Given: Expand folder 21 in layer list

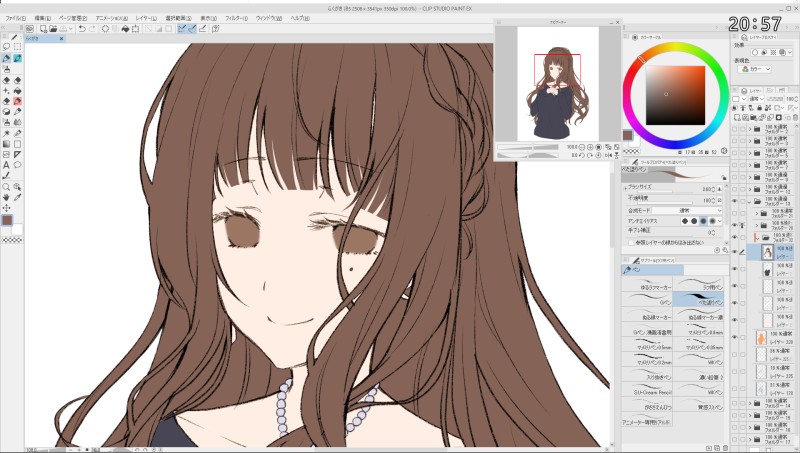Looking at the screenshot, I should tap(757, 213).
